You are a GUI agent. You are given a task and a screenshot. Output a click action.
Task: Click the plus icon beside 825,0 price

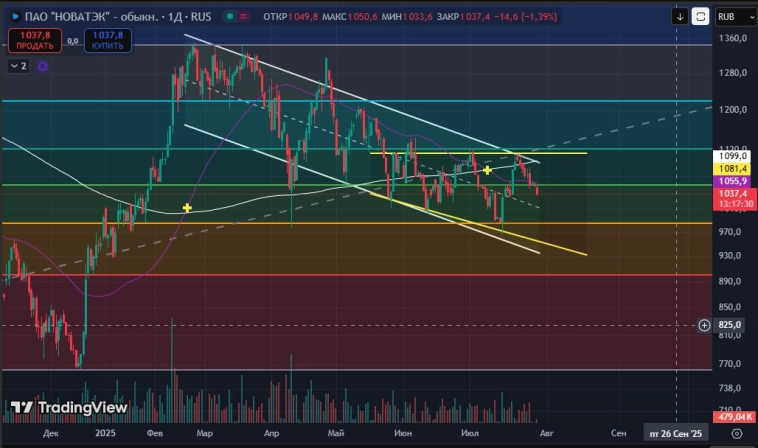coord(704,325)
